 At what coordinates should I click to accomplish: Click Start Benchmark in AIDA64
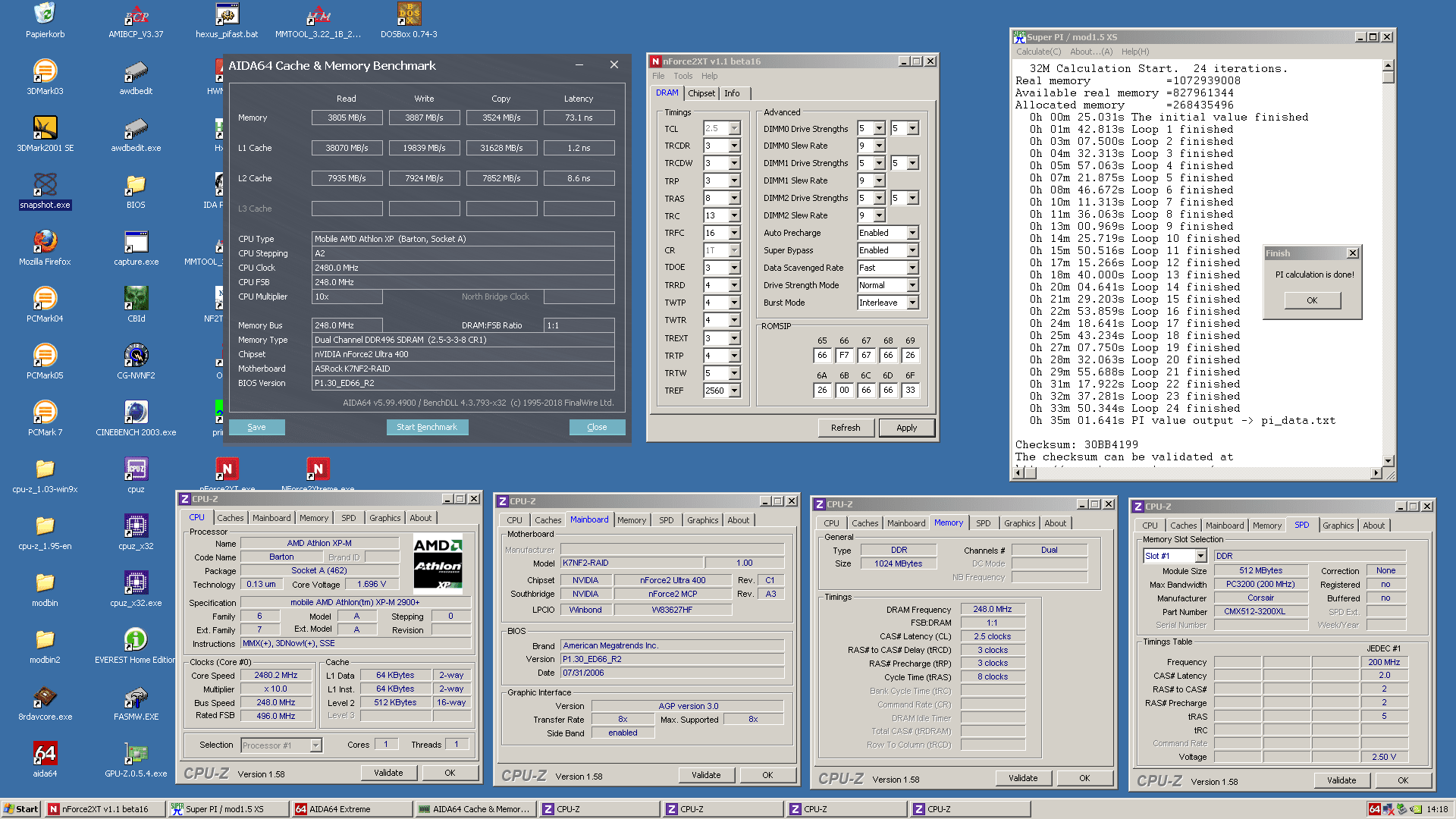(427, 427)
